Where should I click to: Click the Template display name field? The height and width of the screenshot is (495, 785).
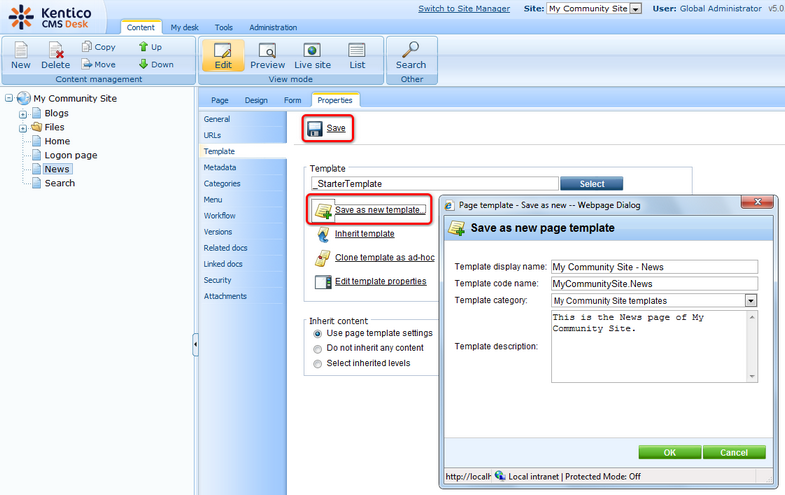654,267
